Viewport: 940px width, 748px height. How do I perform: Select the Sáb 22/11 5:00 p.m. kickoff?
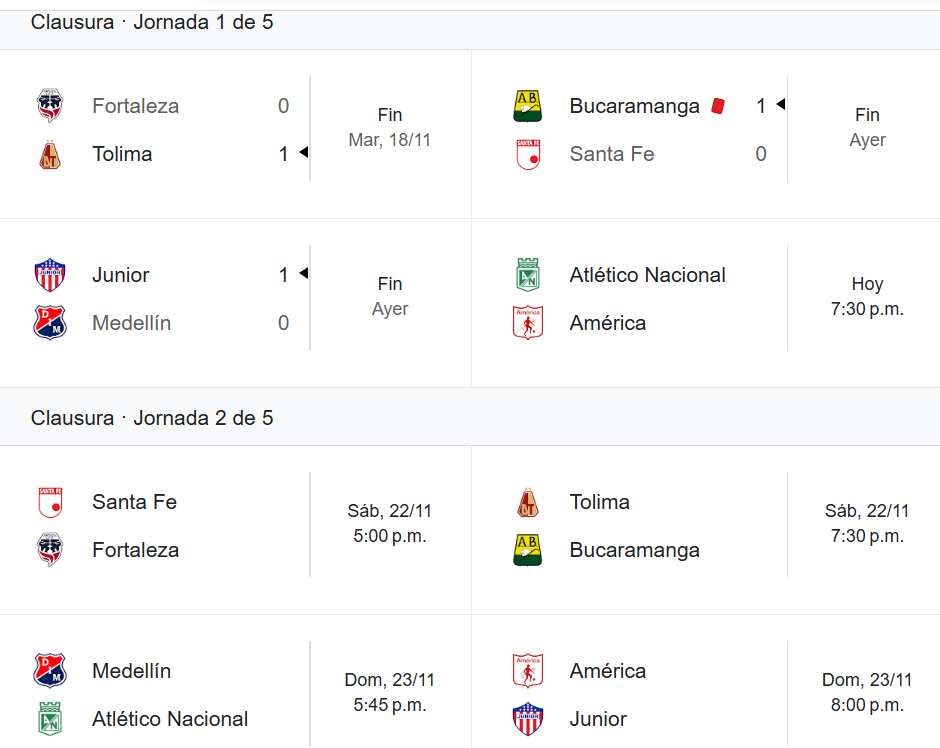point(390,524)
